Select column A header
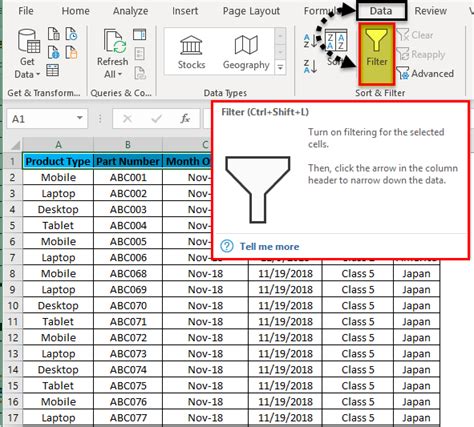This screenshot has height=427, width=474. click(58, 145)
